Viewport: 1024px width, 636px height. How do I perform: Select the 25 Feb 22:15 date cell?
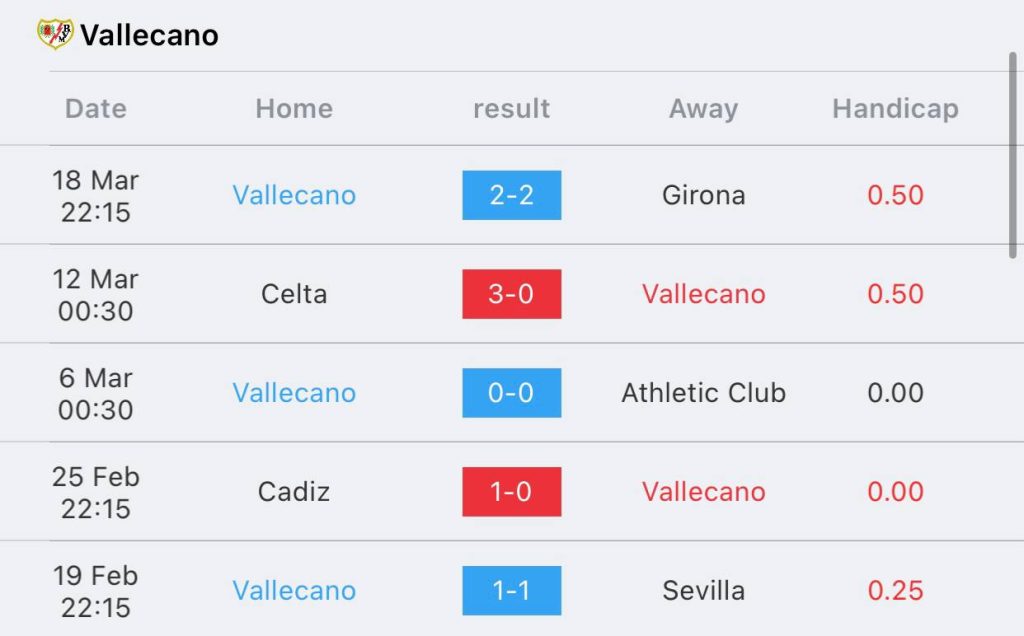pyautogui.click(x=95, y=492)
